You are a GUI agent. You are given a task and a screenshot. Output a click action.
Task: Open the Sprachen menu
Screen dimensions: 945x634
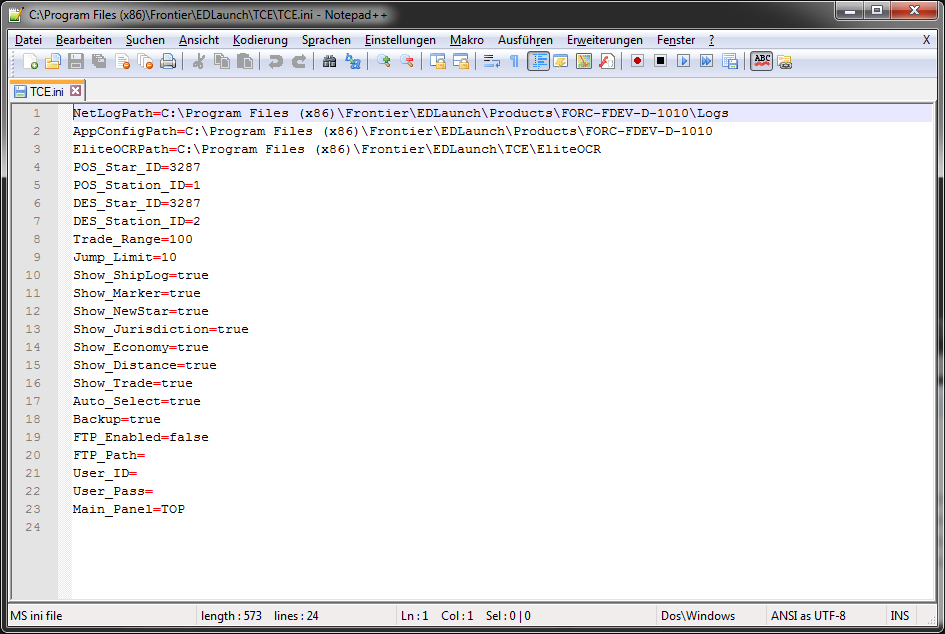(326, 40)
